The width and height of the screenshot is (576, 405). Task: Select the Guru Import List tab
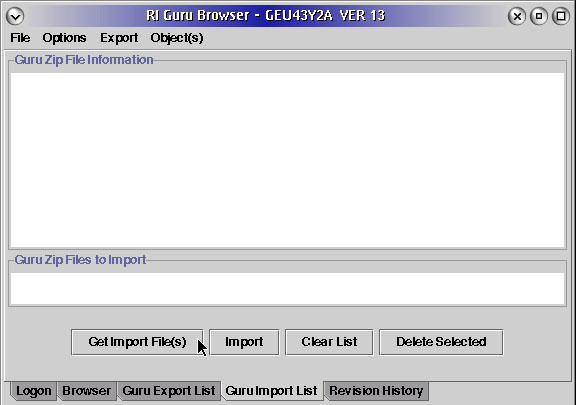pos(271,391)
